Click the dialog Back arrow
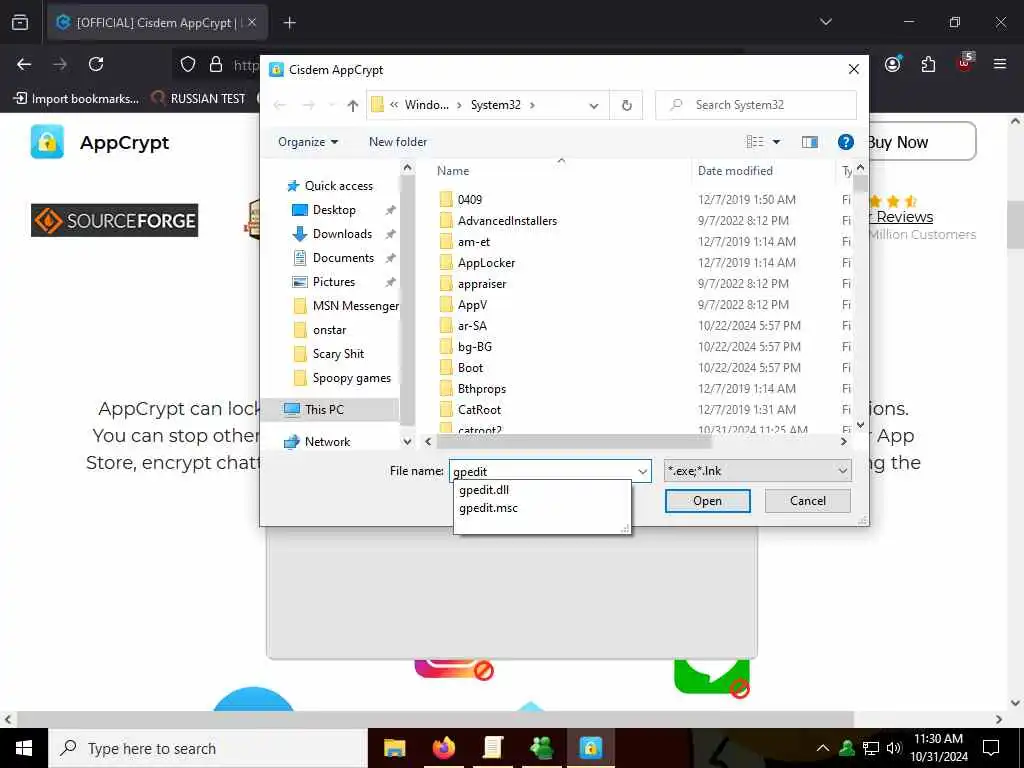 coord(280,105)
